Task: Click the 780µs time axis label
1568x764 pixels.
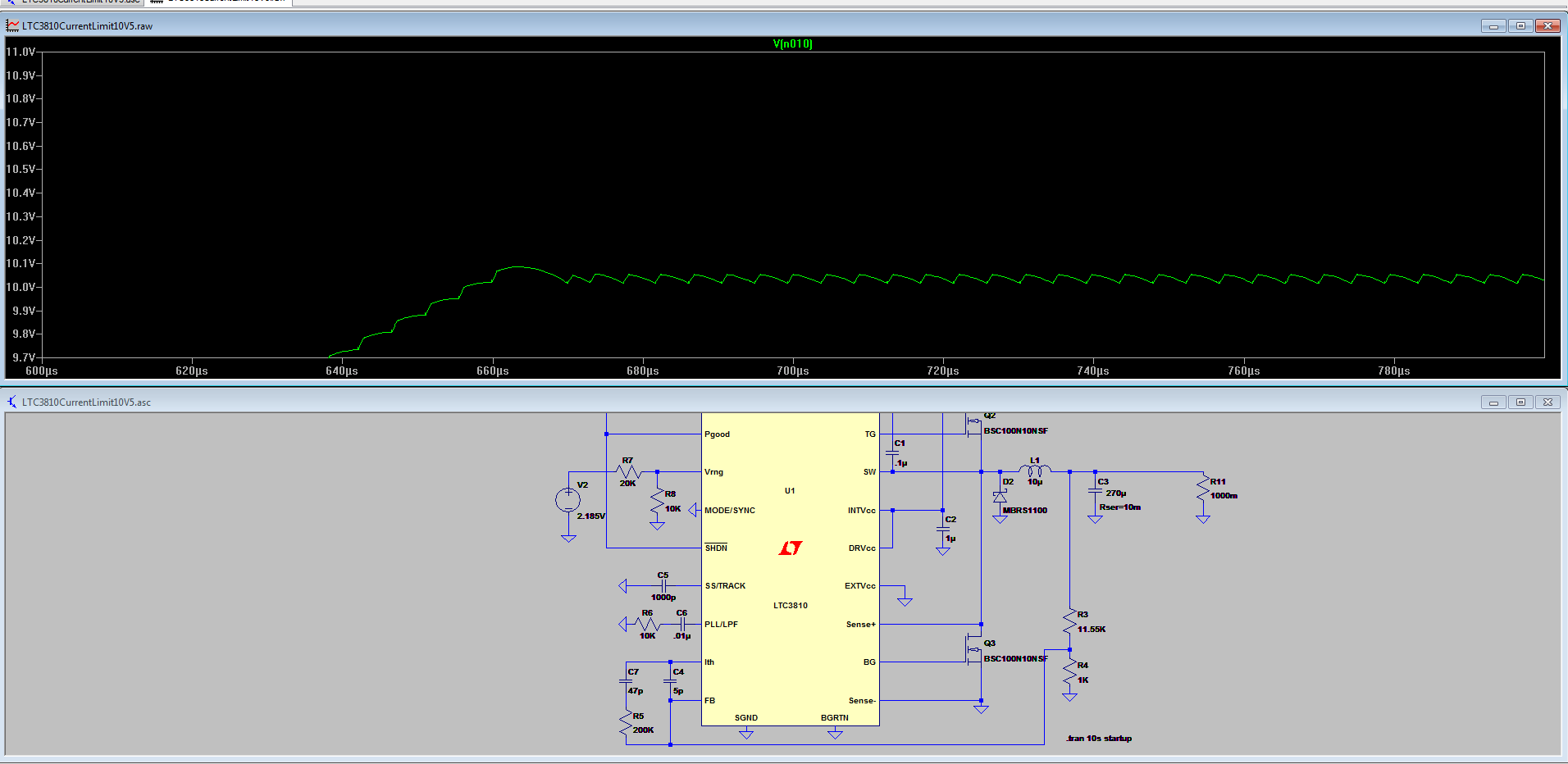Action: pos(1394,371)
